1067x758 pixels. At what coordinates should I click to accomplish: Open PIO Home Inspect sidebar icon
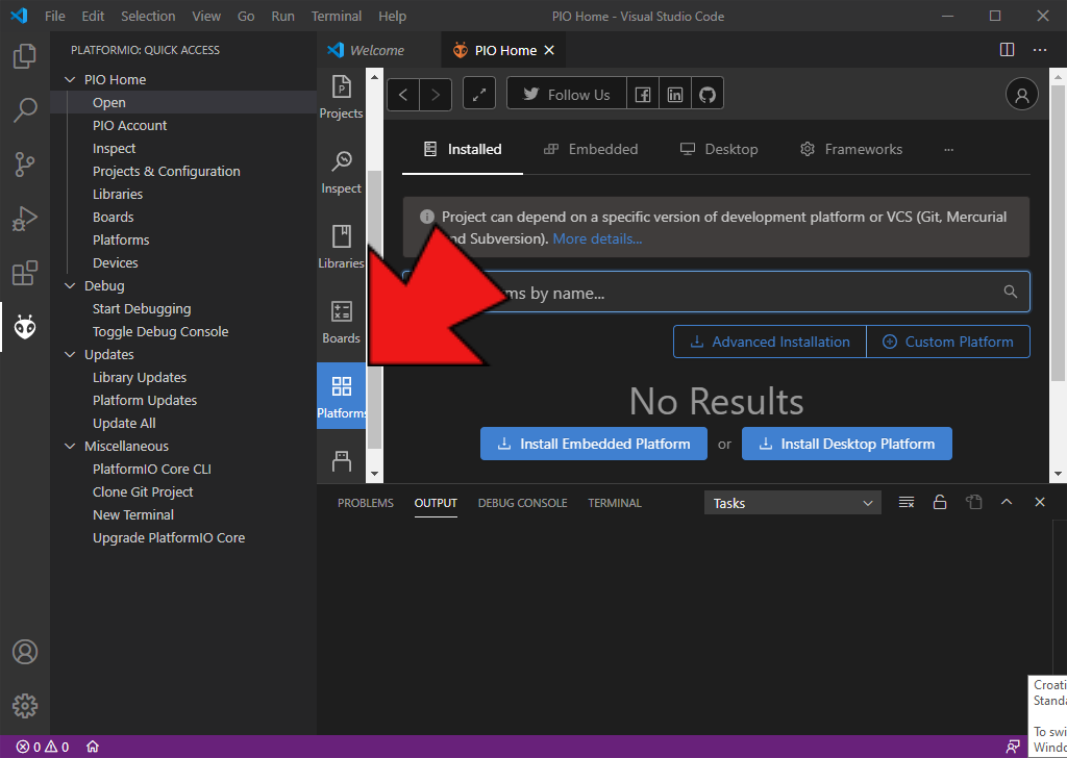coord(341,170)
